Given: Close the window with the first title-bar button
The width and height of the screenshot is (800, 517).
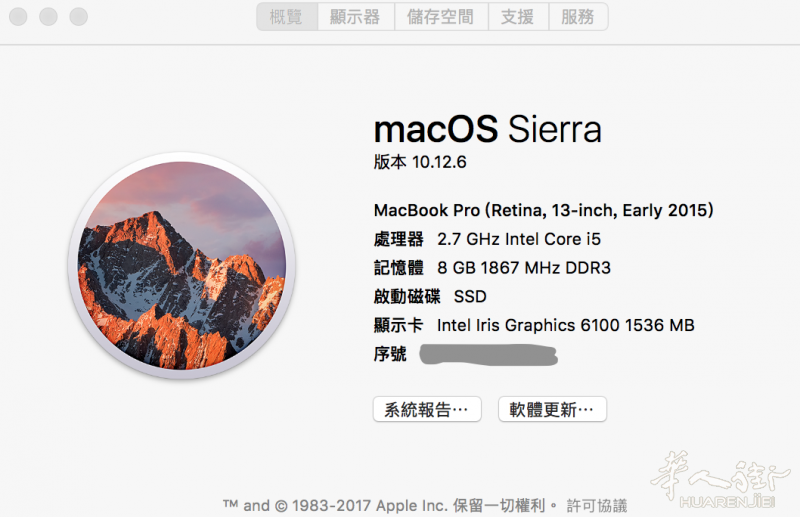Looking at the screenshot, I should (x=18, y=16).
